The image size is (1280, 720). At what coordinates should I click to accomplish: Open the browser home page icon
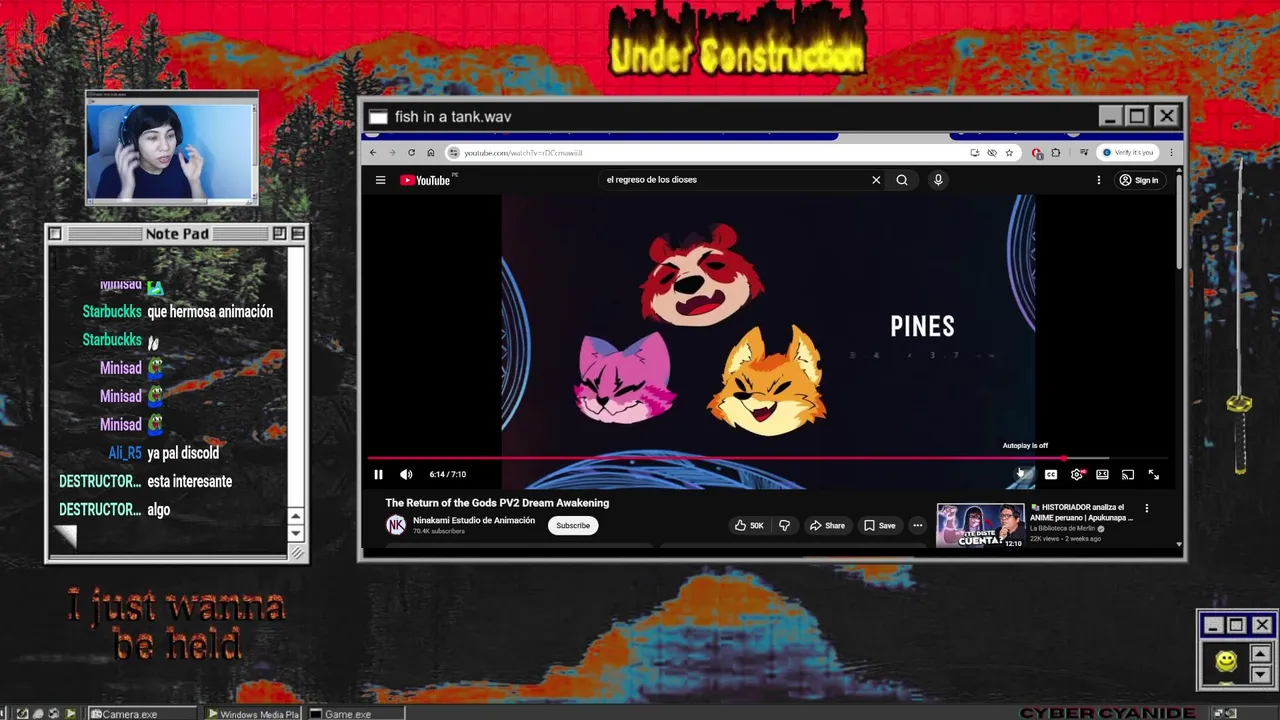coord(431,153)
